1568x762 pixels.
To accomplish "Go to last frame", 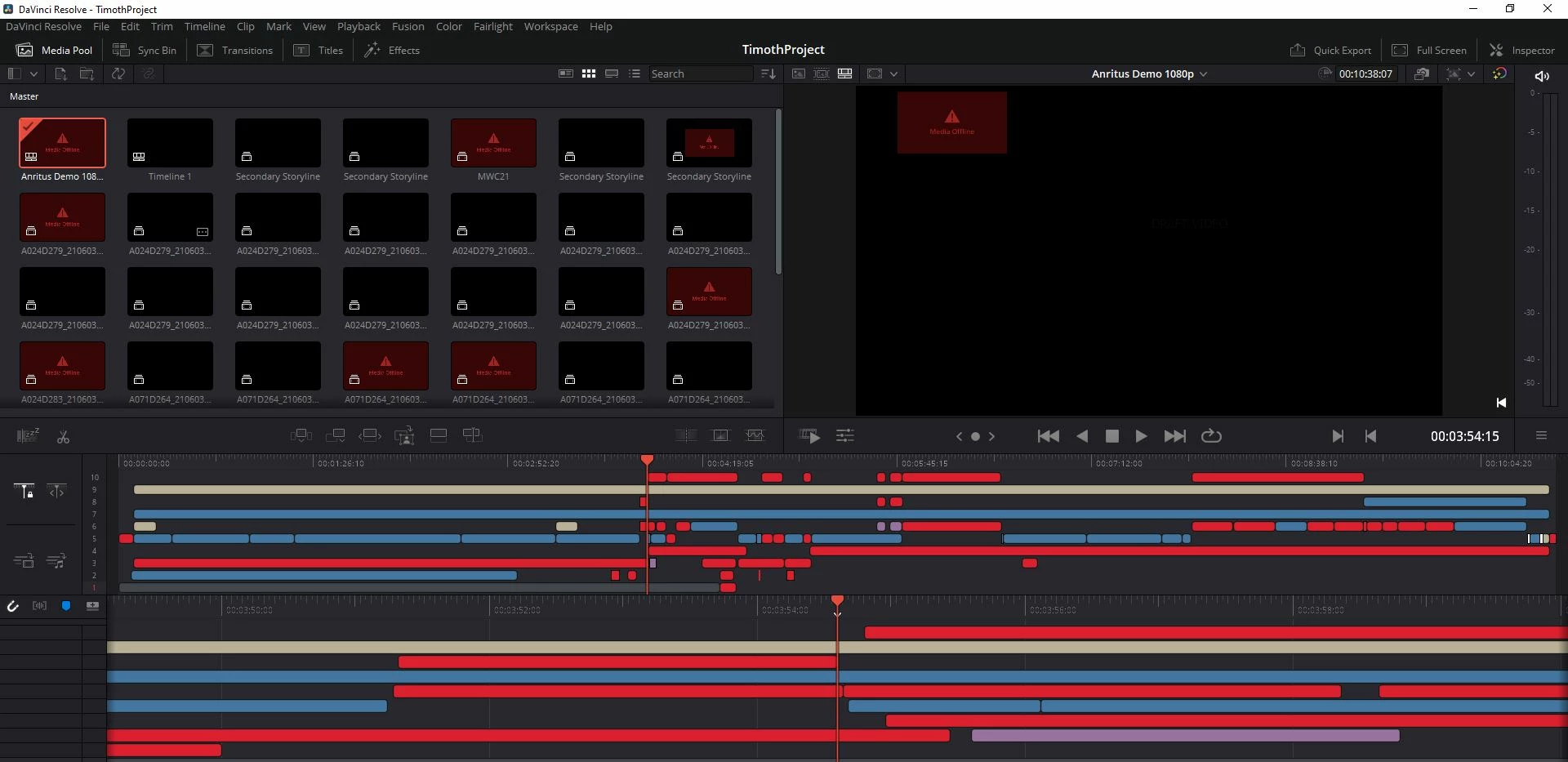I will [1174, 436].
